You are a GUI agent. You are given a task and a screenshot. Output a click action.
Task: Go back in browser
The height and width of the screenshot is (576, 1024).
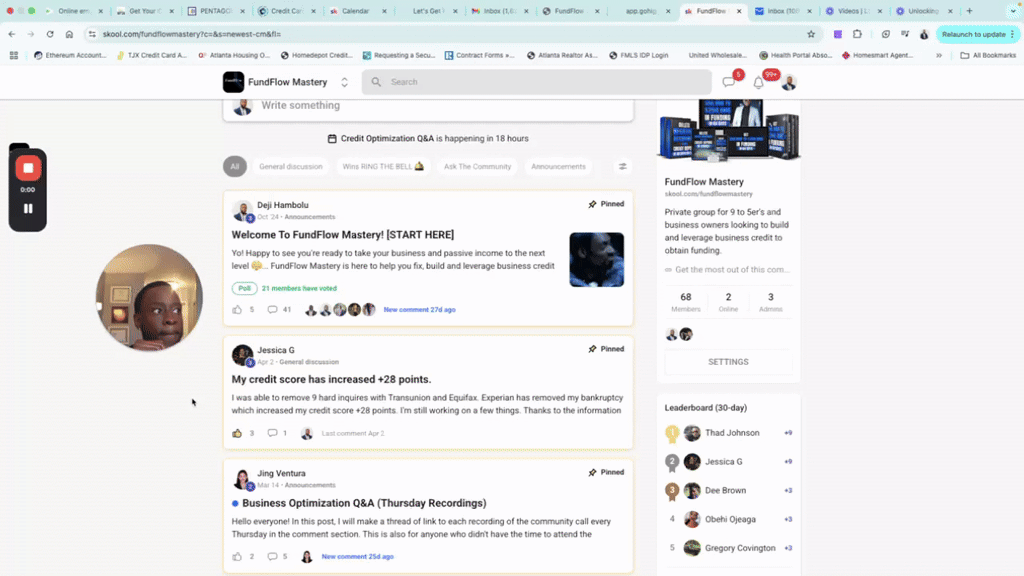coord(12,34)
